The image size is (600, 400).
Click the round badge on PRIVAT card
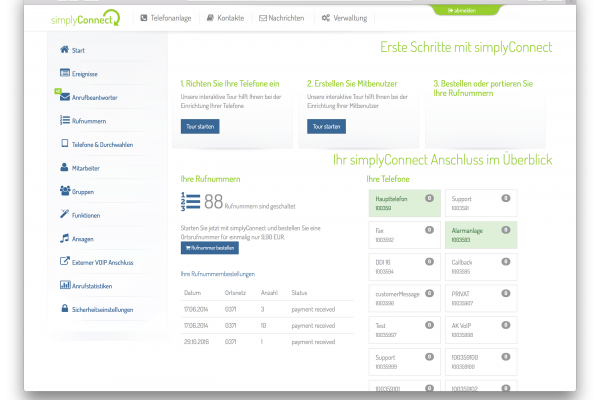[x=505, y=294]
